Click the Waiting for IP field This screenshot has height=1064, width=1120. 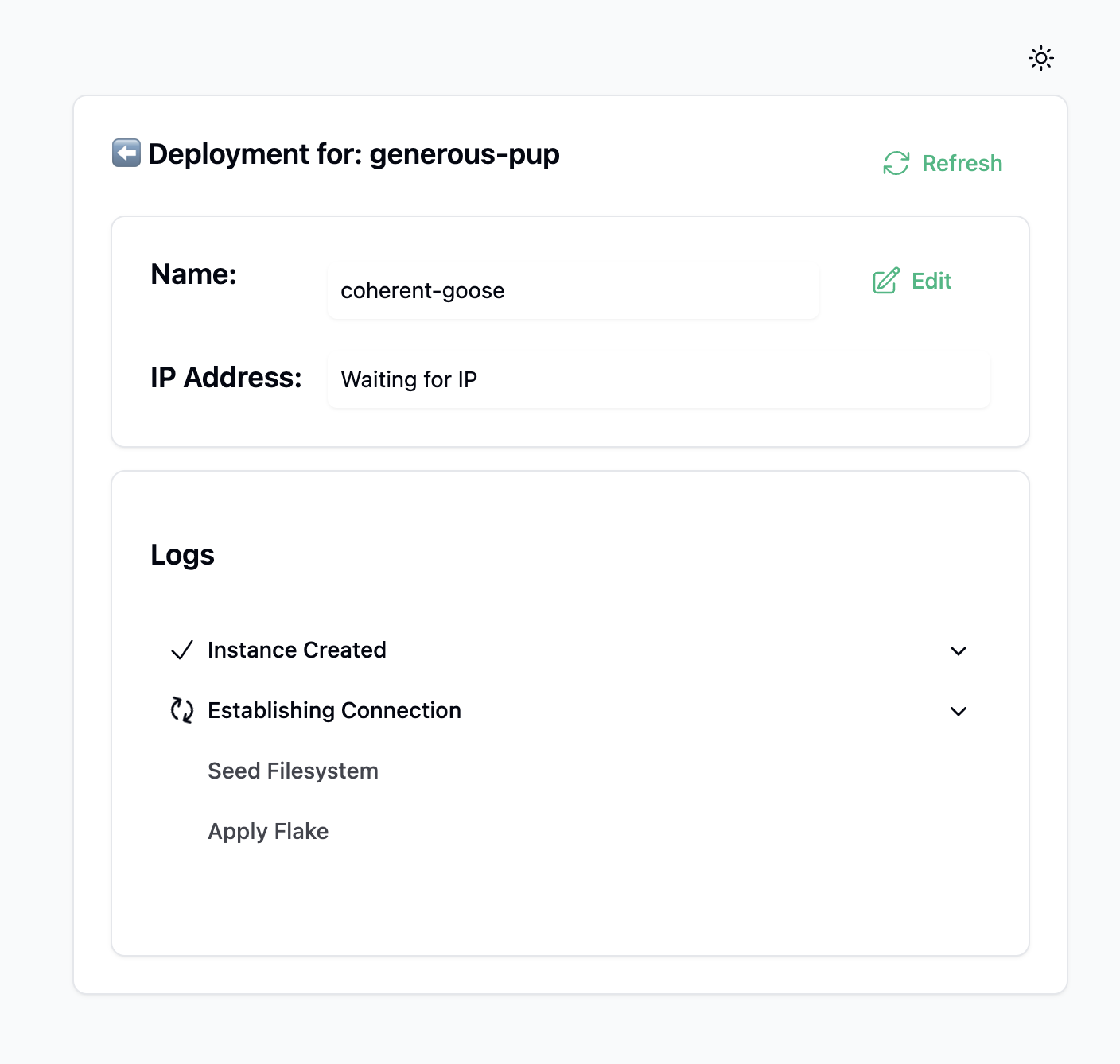[658, 380]
